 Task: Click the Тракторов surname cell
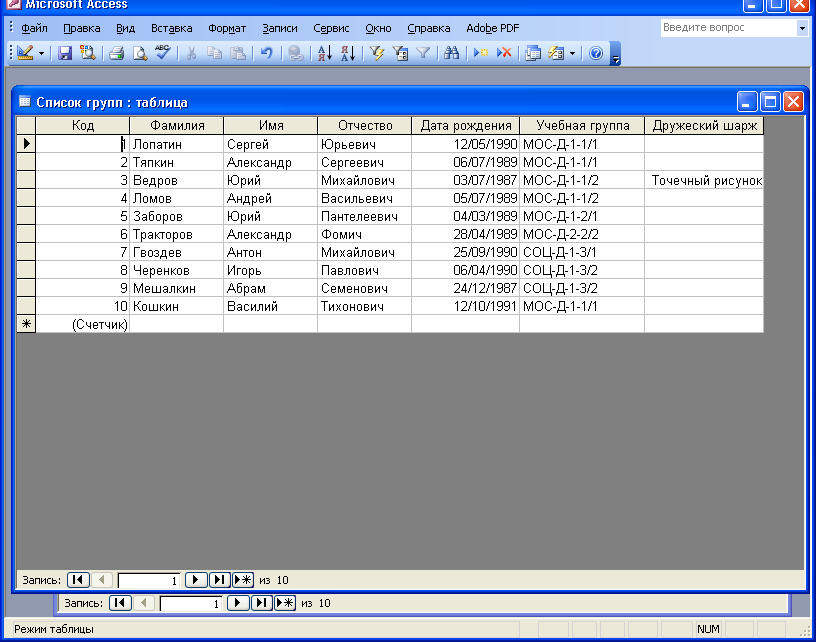click(x=177, y=234)
